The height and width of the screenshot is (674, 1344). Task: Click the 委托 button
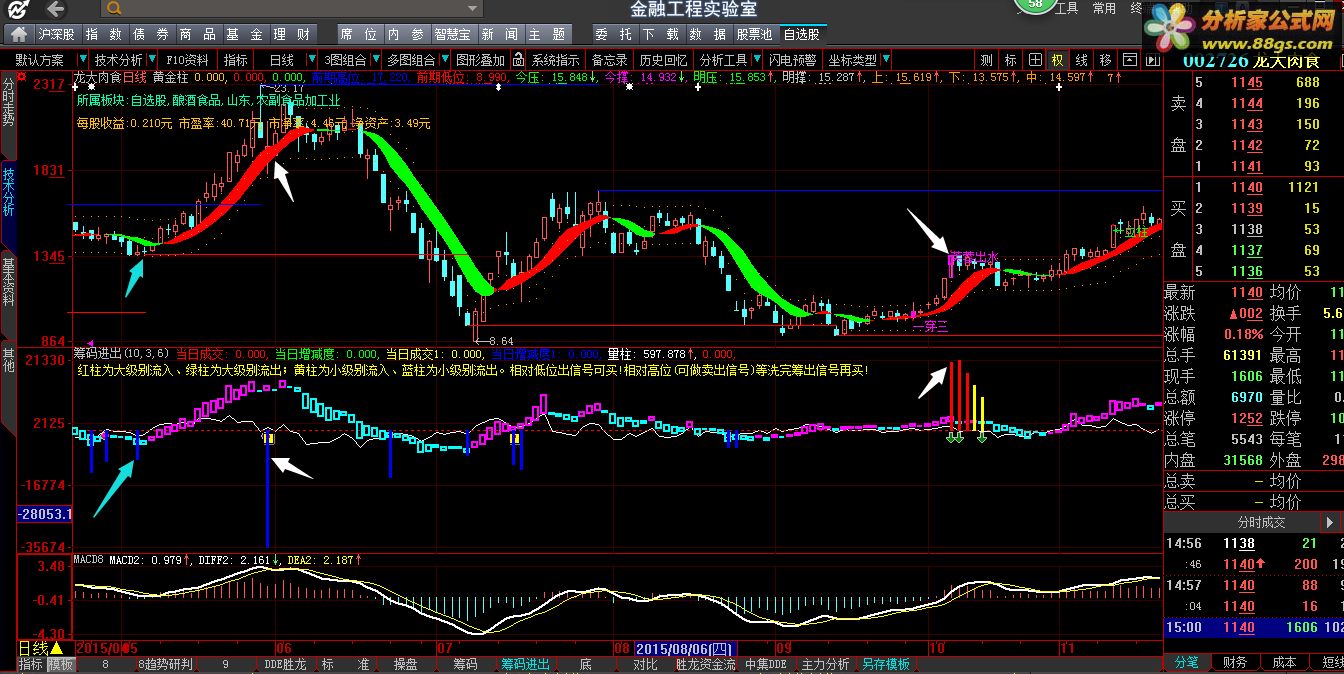click(x=617, y=35)
